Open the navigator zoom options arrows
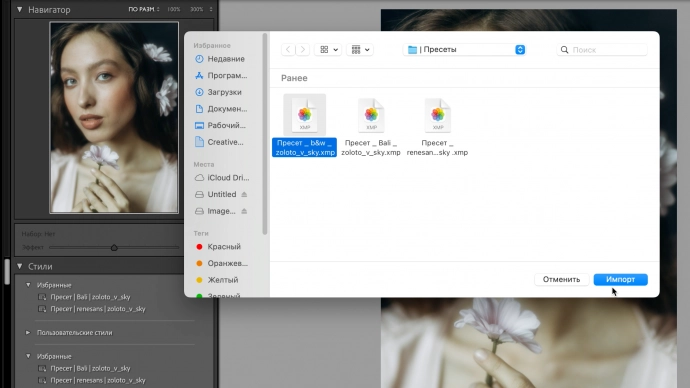The image size is (690, 388). point(211,9)
